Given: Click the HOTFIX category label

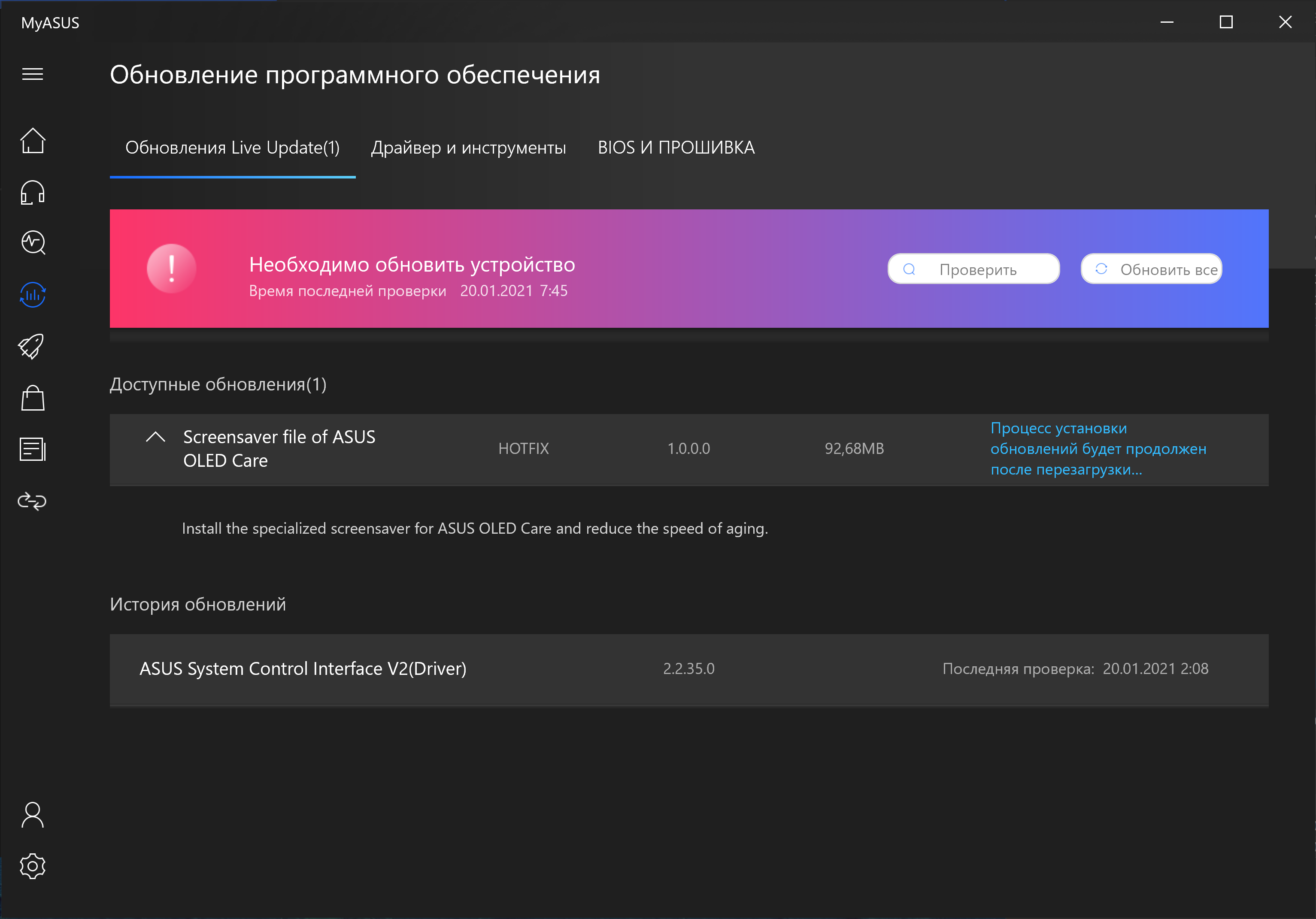Looking at the screenshot, I should [523, 449].
